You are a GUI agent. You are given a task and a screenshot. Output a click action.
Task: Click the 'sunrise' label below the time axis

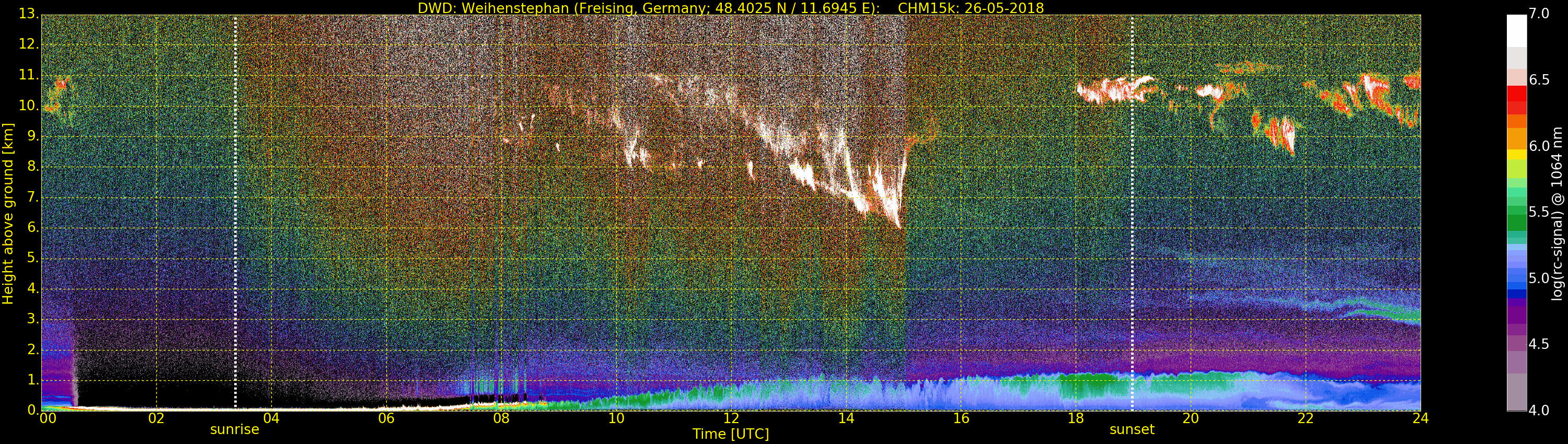click(x=234, y=429)
